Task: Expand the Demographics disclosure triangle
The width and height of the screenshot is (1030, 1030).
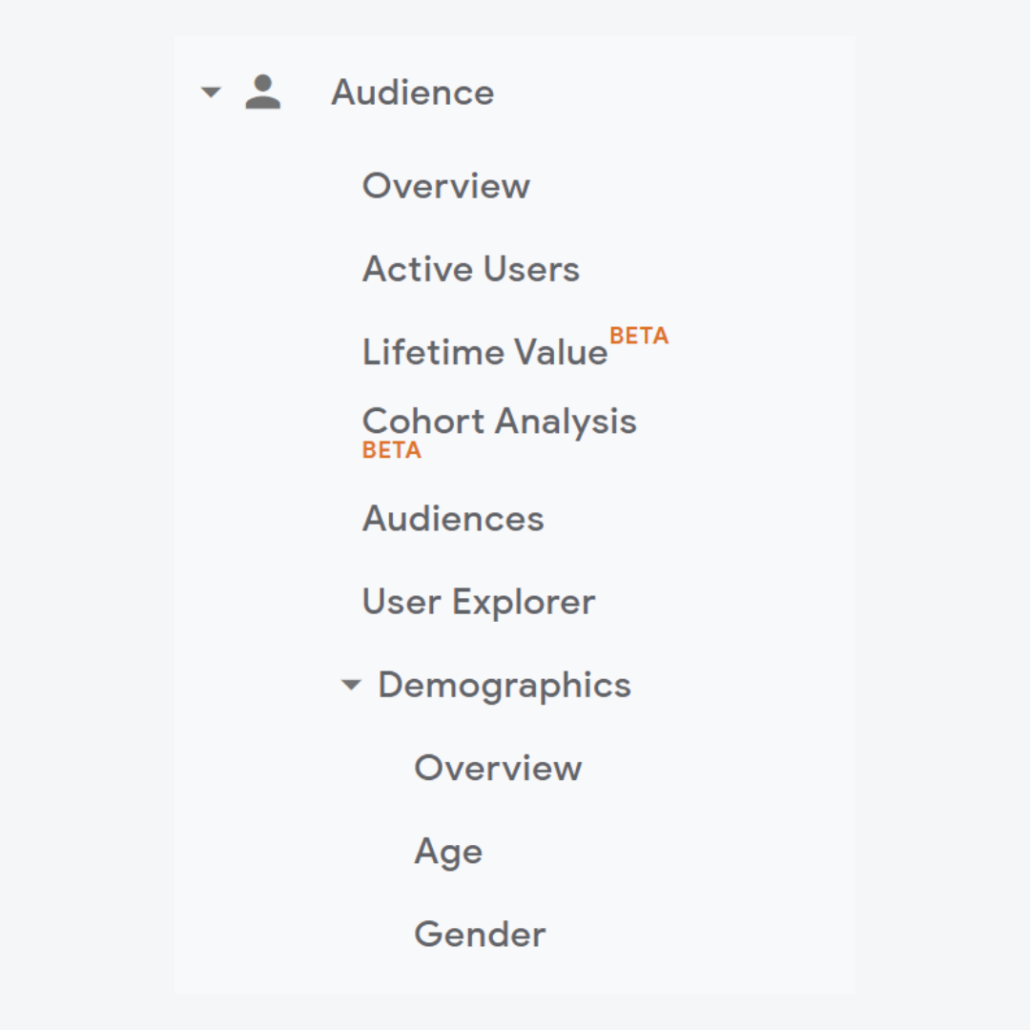Action: click(x=350, y=685)
